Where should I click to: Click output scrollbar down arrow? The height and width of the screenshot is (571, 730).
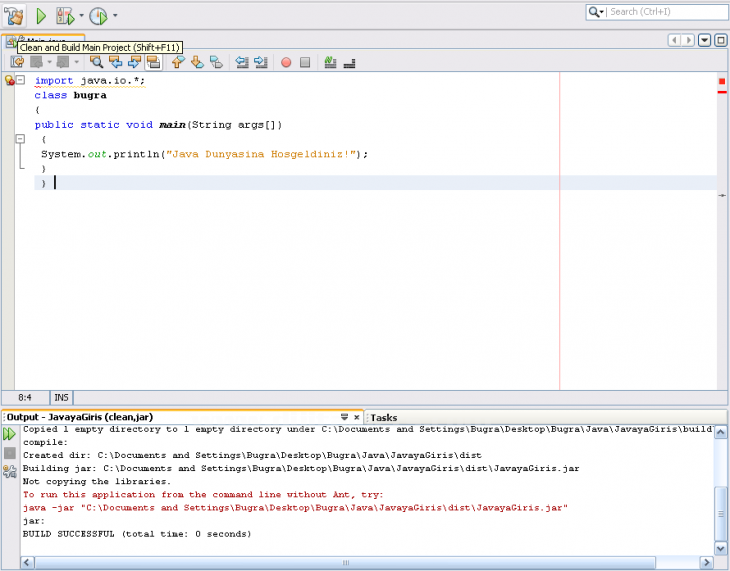point(721,548)
